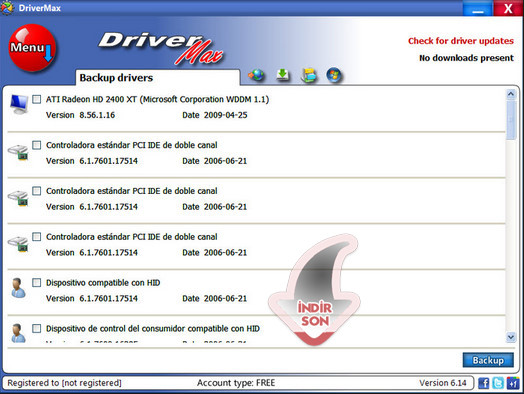Screen dimensions: 524x394
Task: Open the Facebook share icon
Action: (484, 383)
